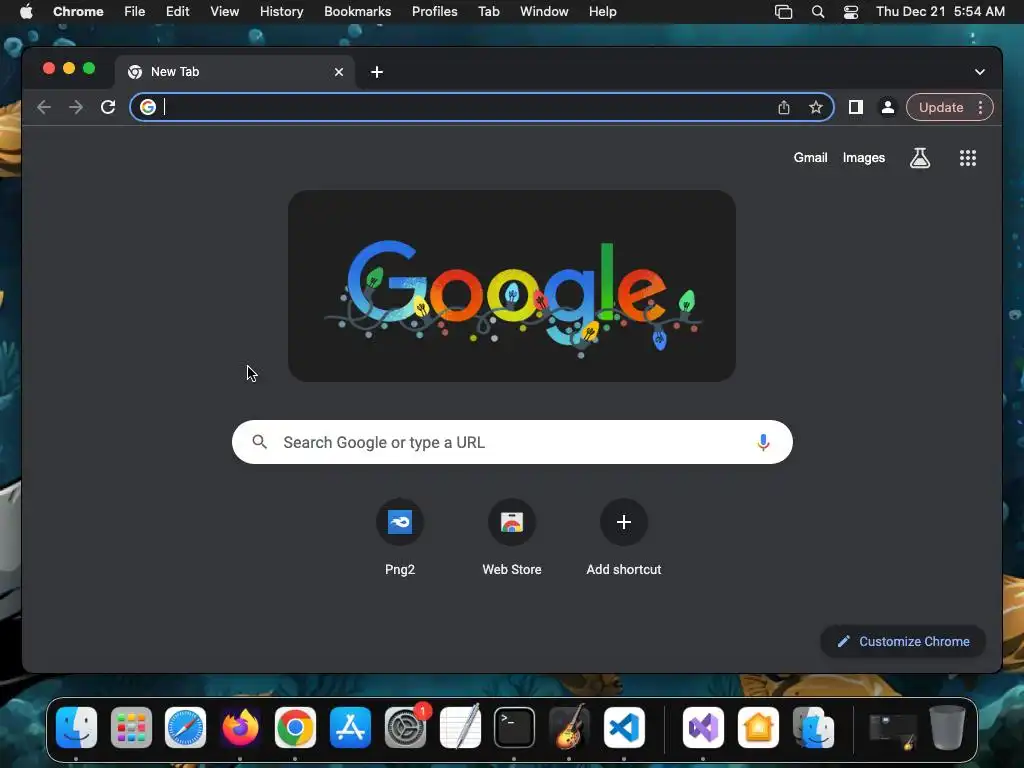Open Visual Studio Code from Dock
Viewport: 1024px width, 768px height.
click(624, 728)
